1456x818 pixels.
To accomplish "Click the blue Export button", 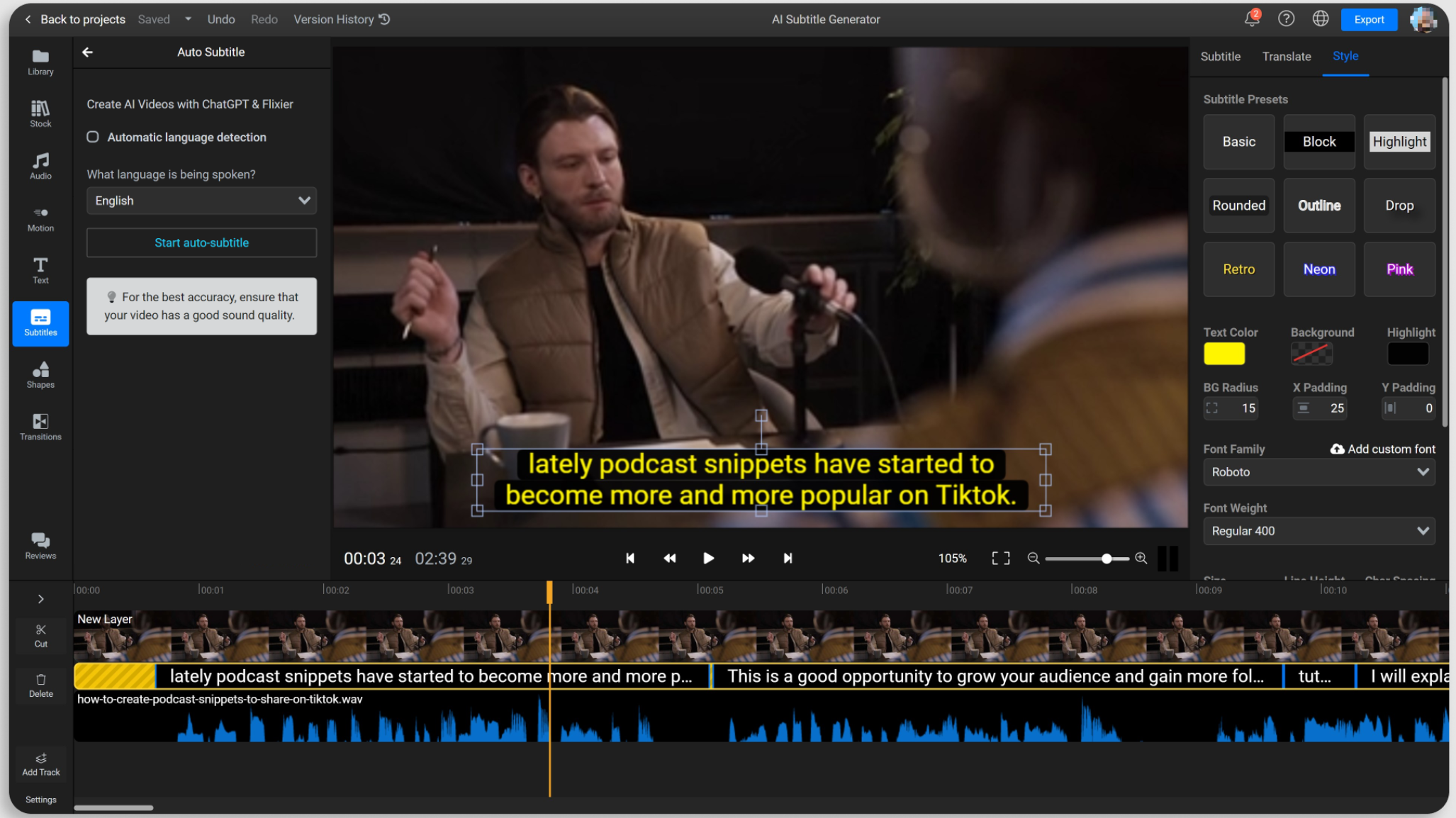I will click(x=1368, y=20).
